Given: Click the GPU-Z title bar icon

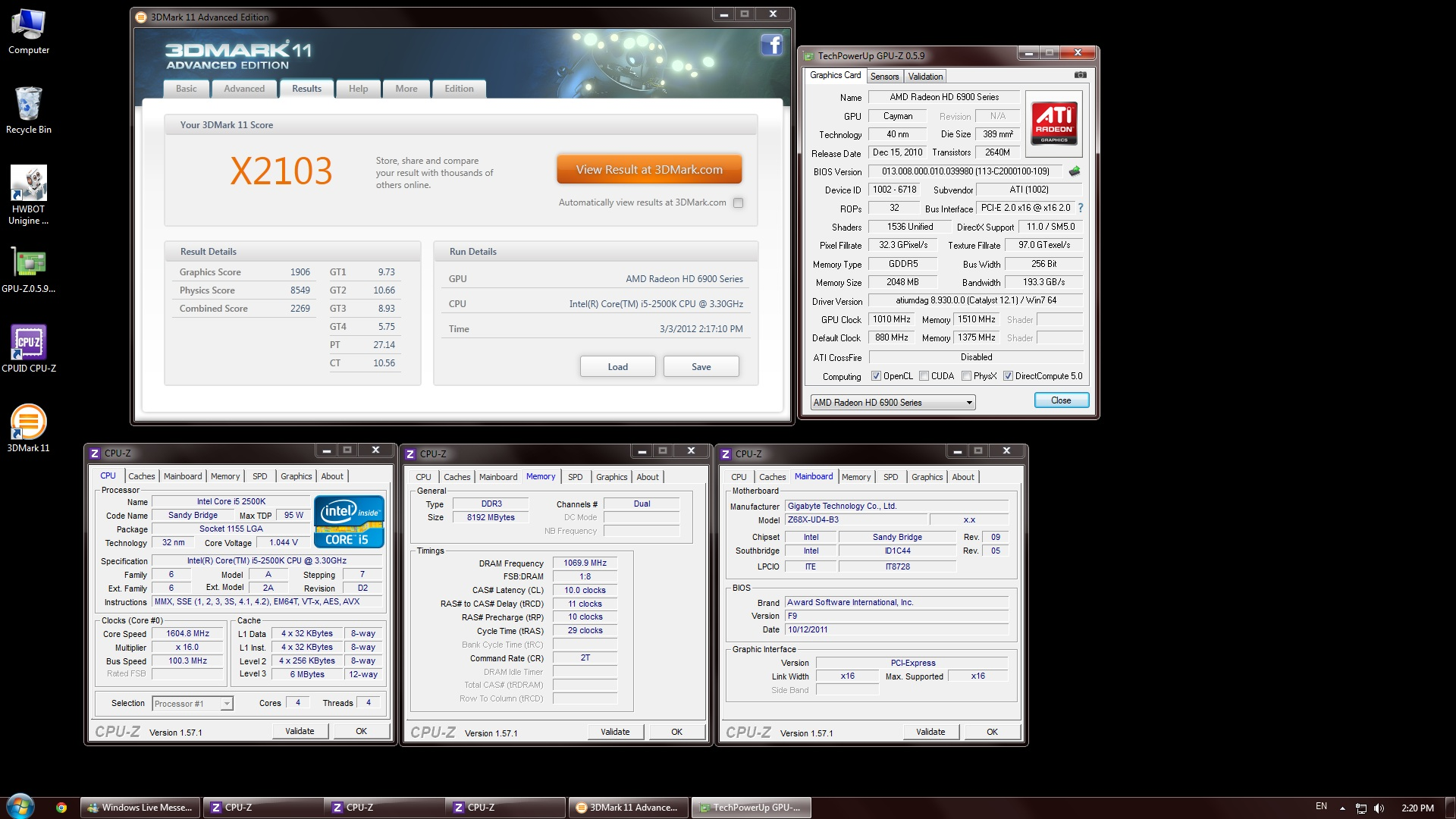Looking at the screenshot, I should (808, 56).
